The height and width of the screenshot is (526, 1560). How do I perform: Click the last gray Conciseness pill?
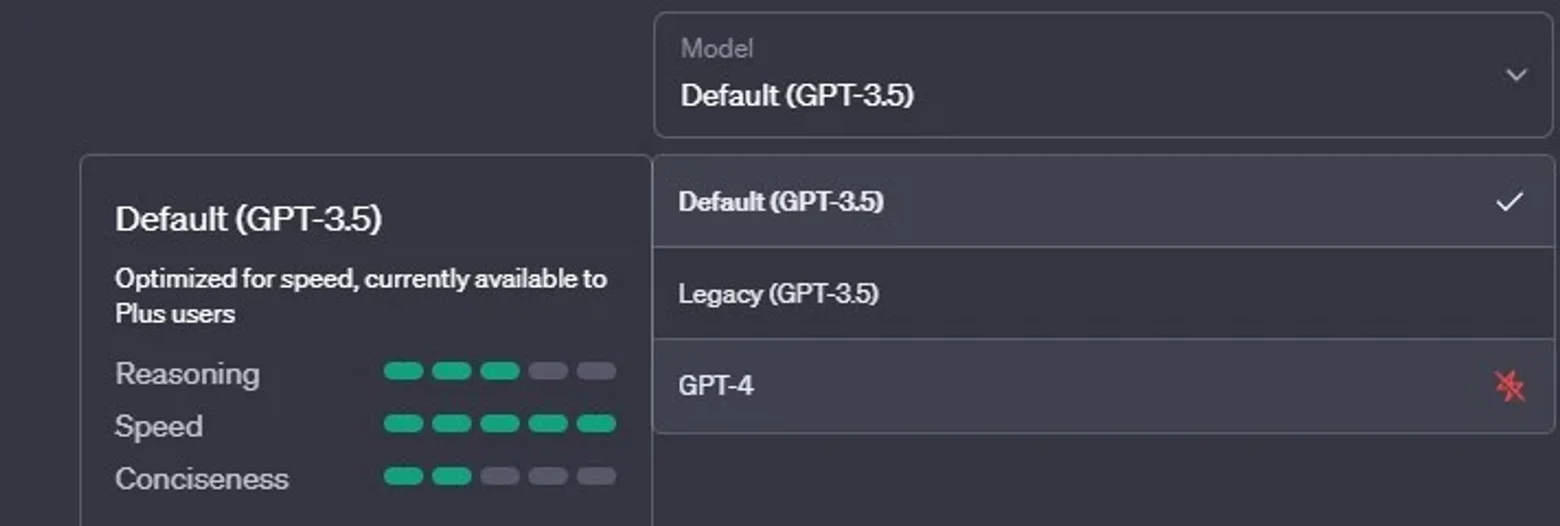597,476
